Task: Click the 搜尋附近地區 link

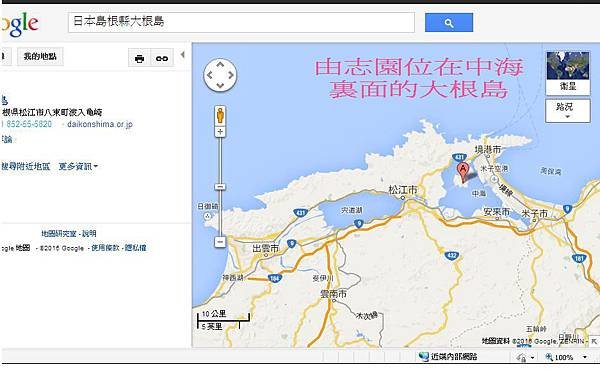Action: [26, 166]
